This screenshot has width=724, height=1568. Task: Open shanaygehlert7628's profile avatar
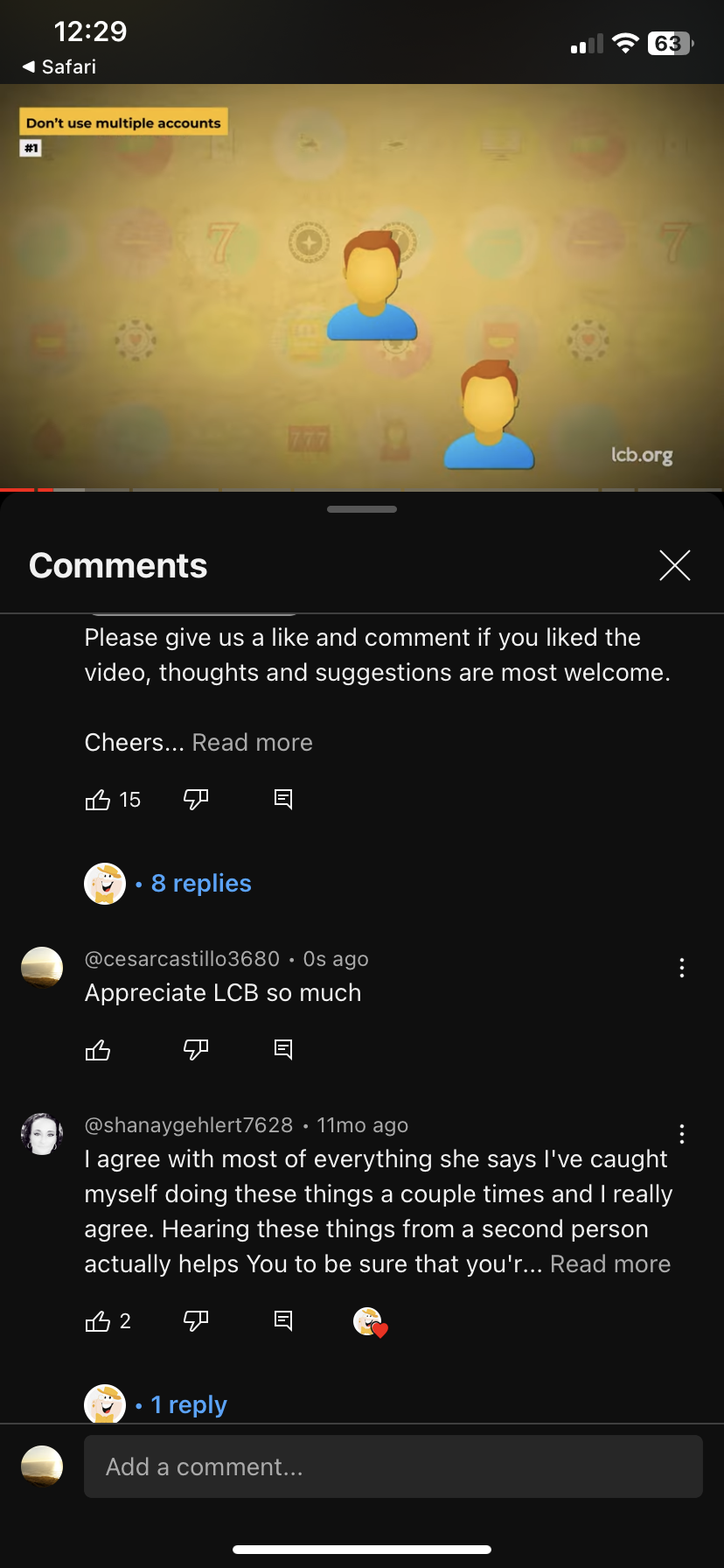42,1134
